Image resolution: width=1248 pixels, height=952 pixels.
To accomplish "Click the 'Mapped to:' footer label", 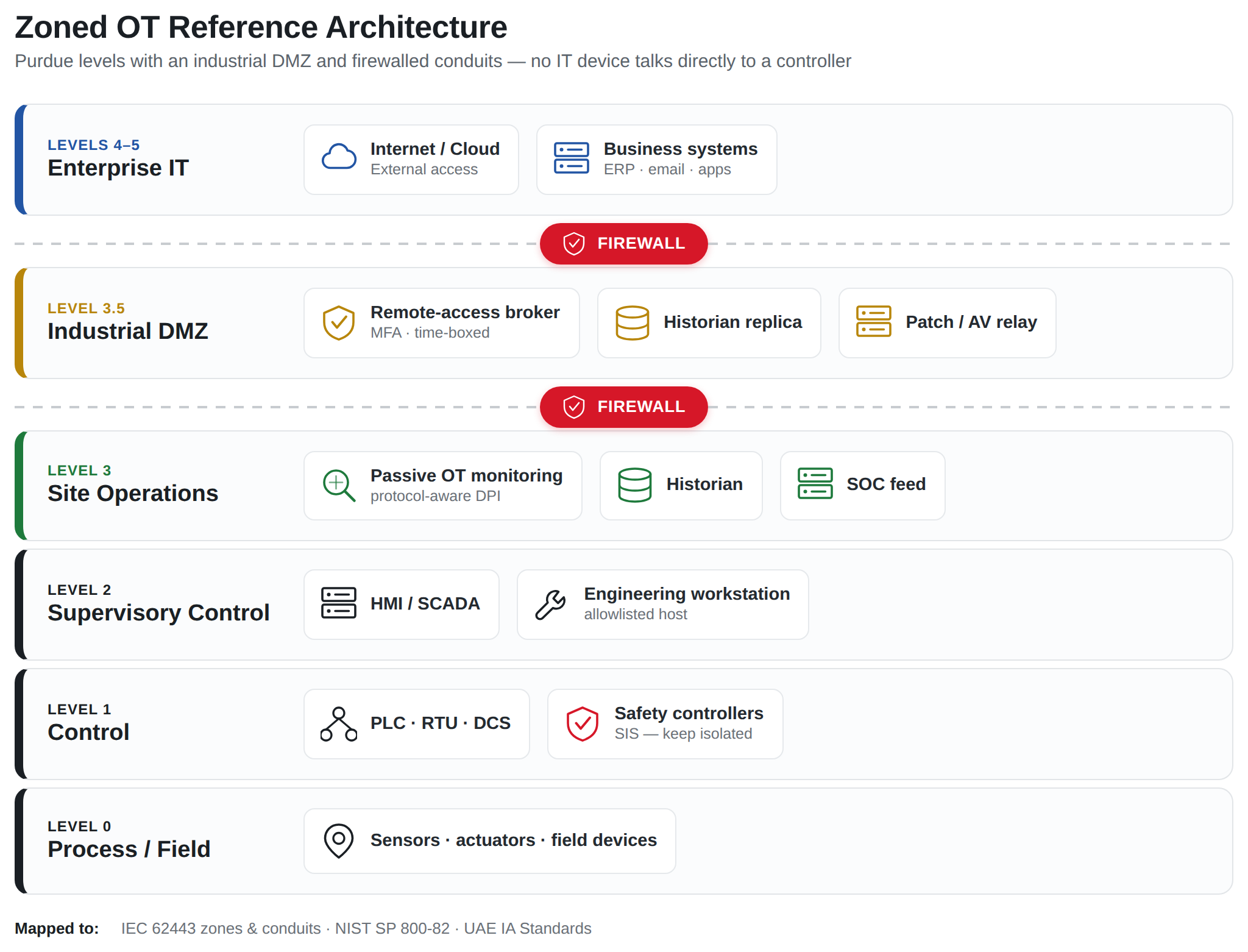I will pos(57,928).
